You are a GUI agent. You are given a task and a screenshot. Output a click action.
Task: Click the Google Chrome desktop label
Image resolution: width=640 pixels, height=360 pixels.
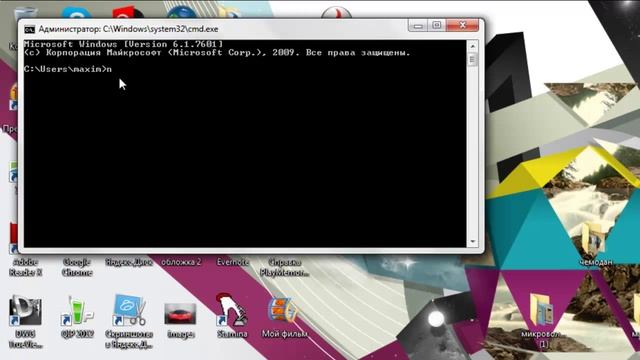click(77, 267)
